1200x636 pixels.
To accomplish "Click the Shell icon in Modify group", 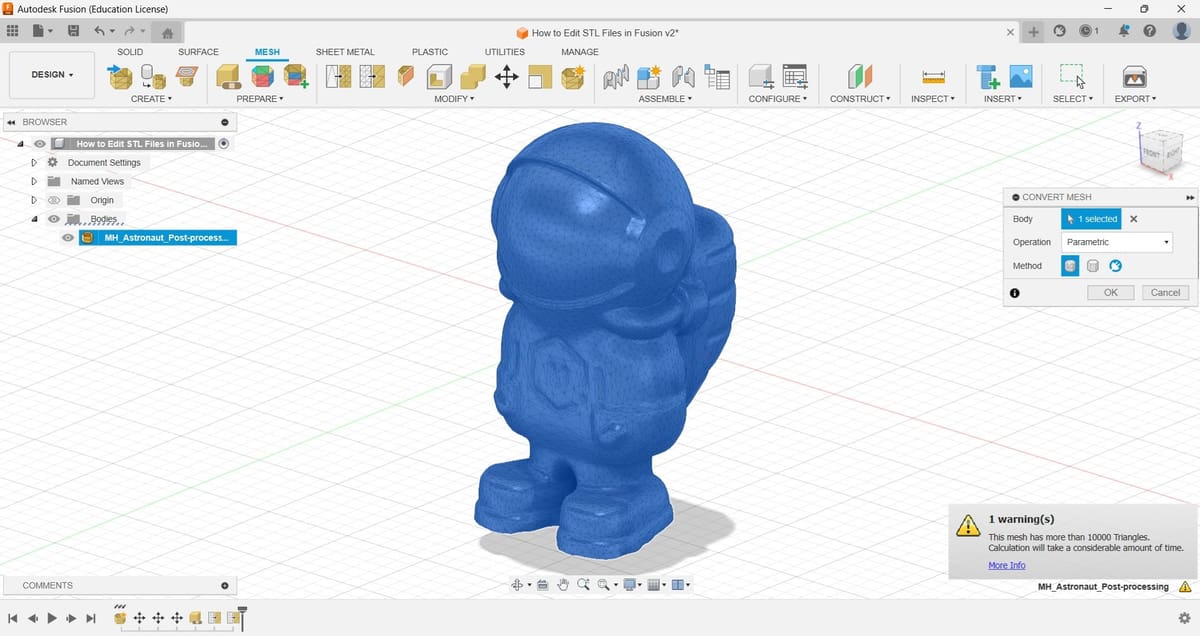I will pyautogui.click(x=439, y=76).
